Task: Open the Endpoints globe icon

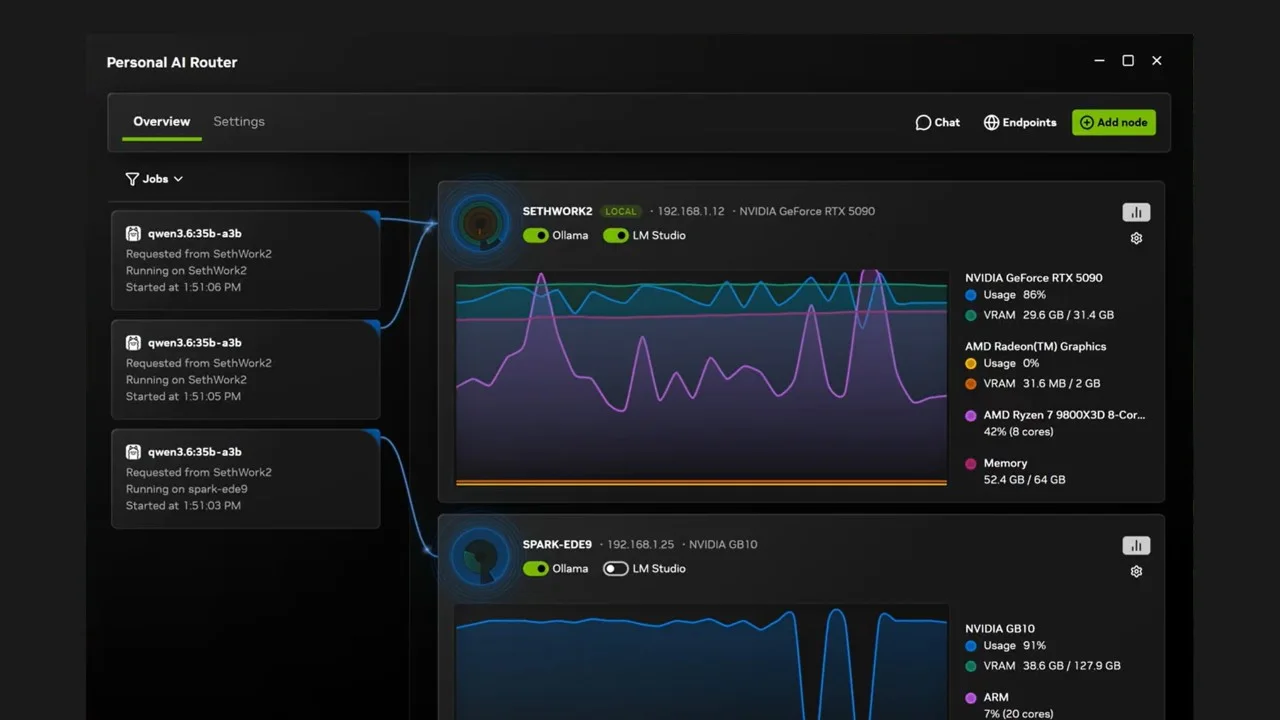Action: tap(991, 123)
